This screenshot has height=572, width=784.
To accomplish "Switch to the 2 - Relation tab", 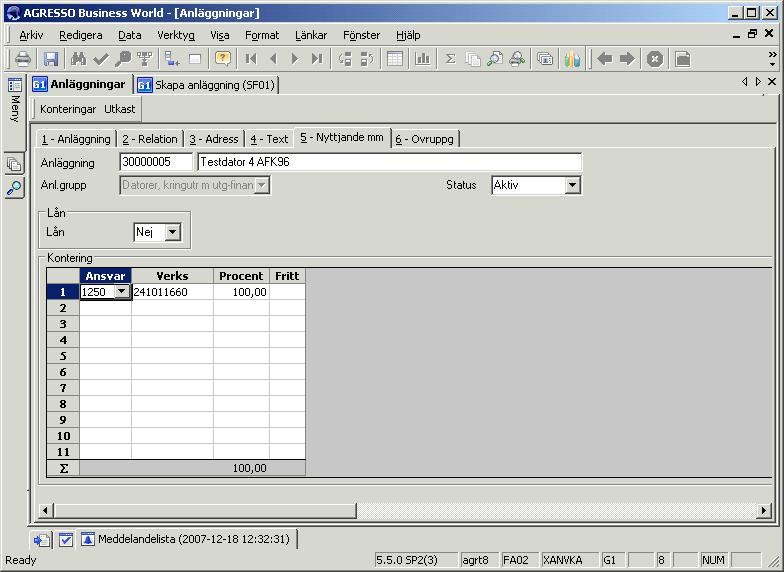I will click(x=150, y=139).
